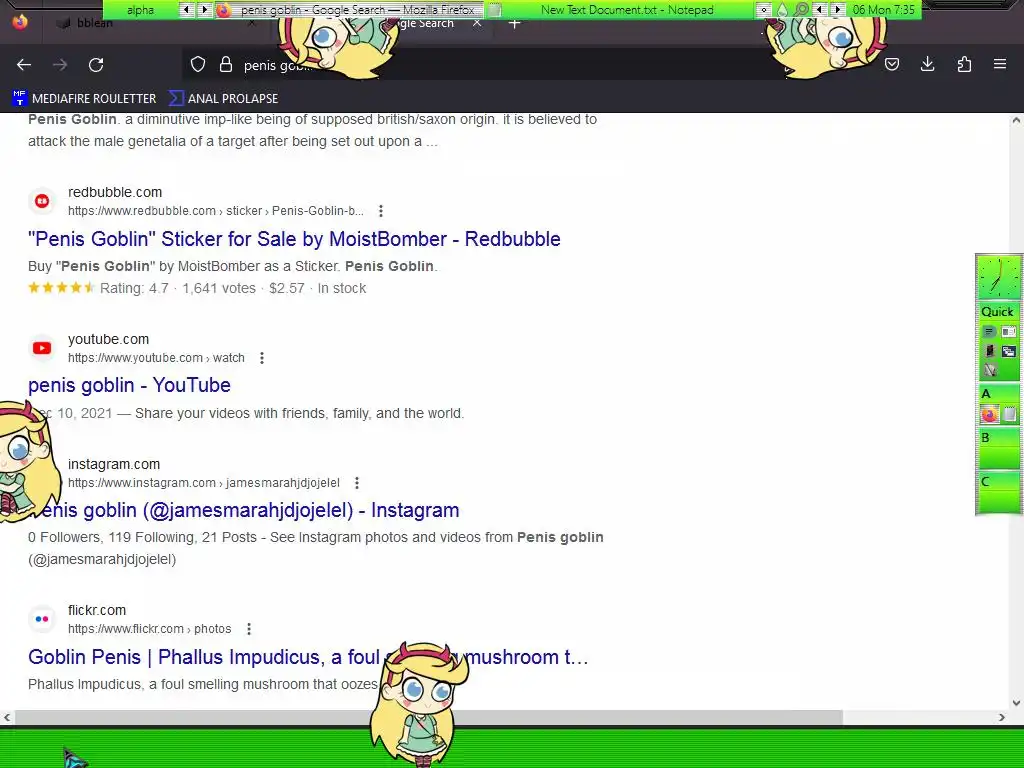Open a new tab with plus button
Image resolution: width=1024 pixels, height=768 pixels.
[515, 24]
